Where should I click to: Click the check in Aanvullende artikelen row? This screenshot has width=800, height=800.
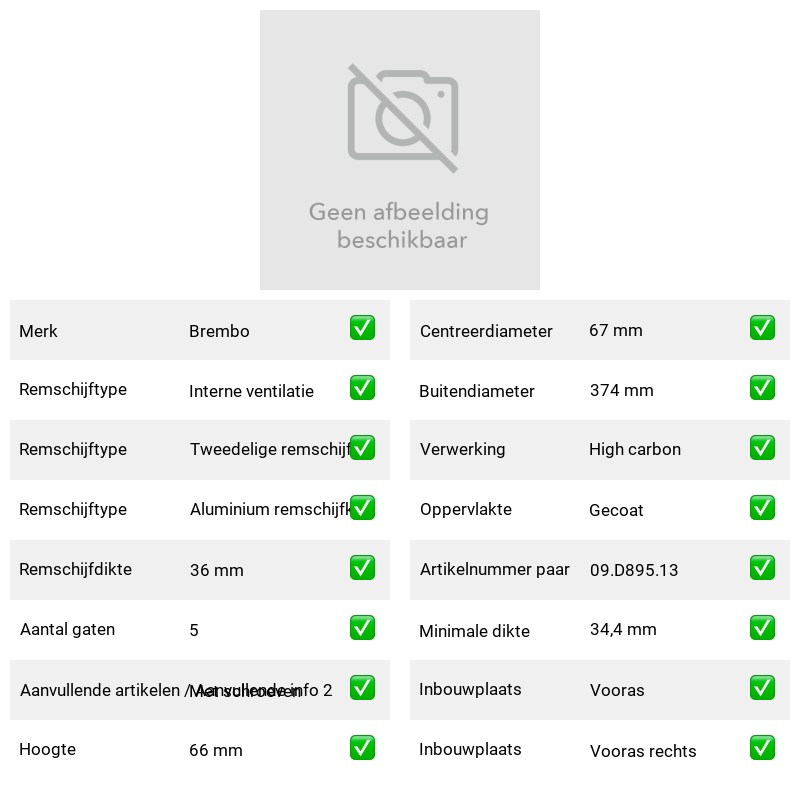362,688
